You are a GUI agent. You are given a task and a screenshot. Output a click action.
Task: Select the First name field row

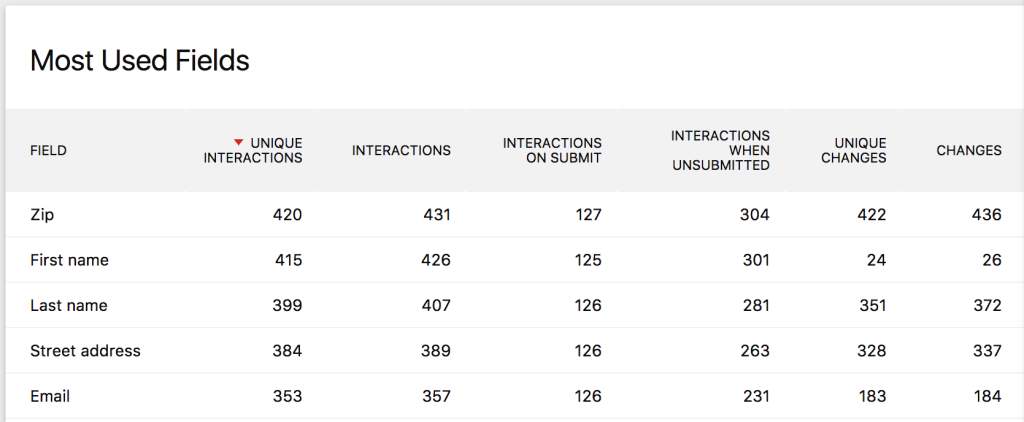click(69, 260)
